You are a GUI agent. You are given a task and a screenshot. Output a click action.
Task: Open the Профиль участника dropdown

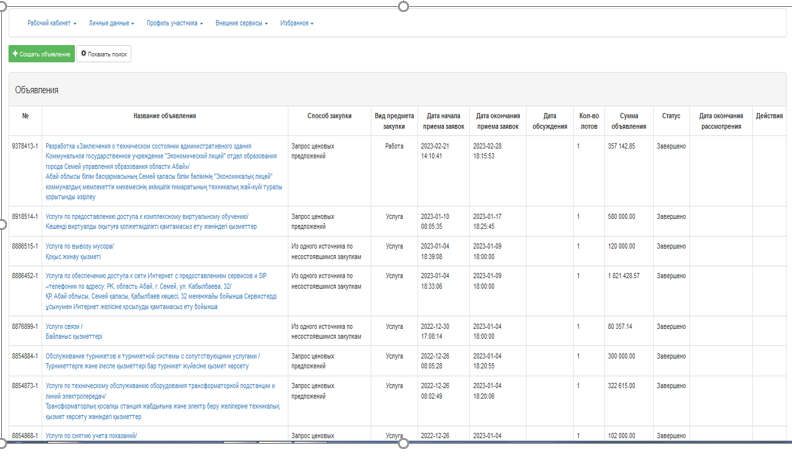coord(174,23)
